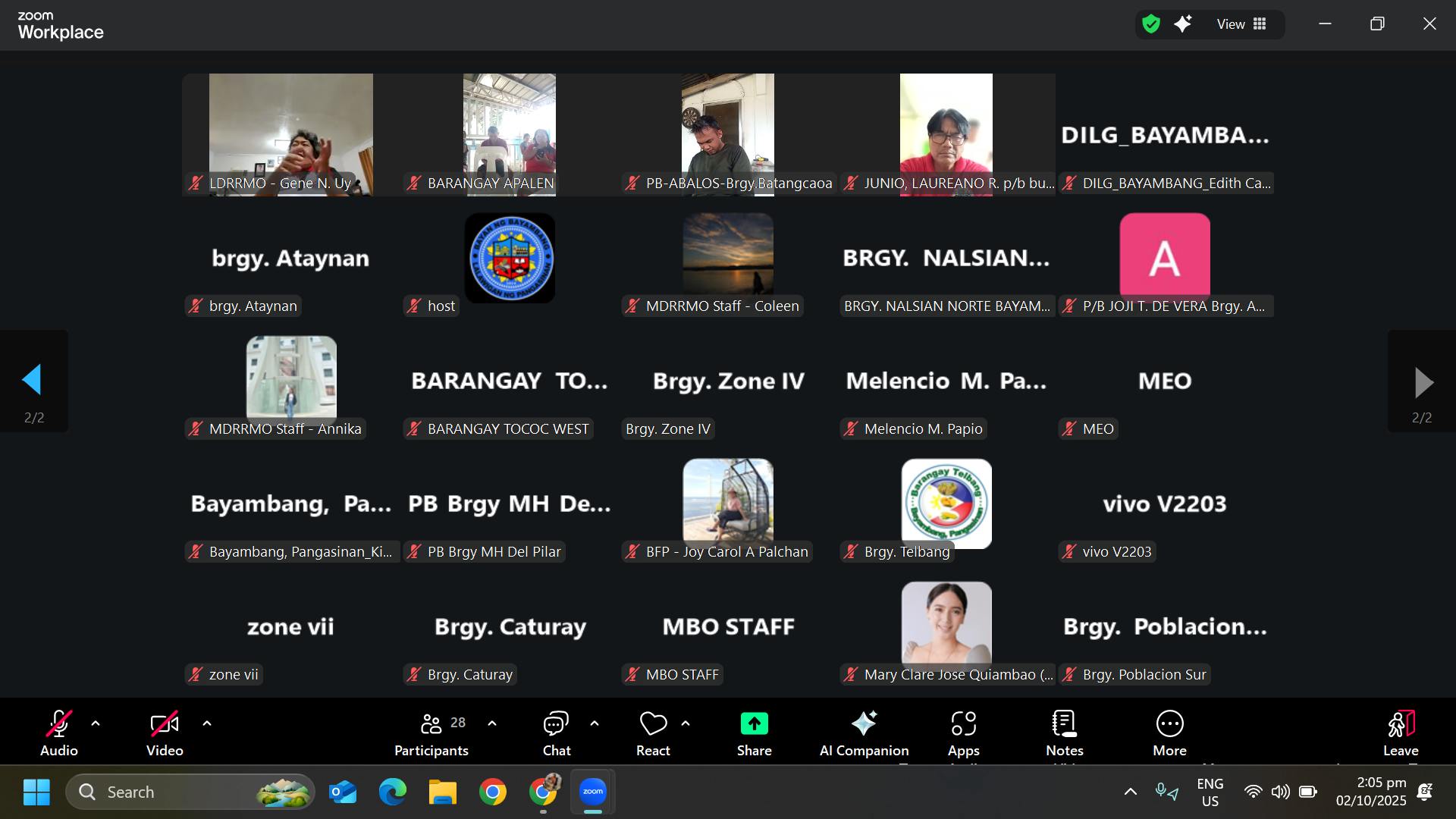Expand chevron next to Participants
This screenshot has height=819, width=1456.
click(492, 723)
